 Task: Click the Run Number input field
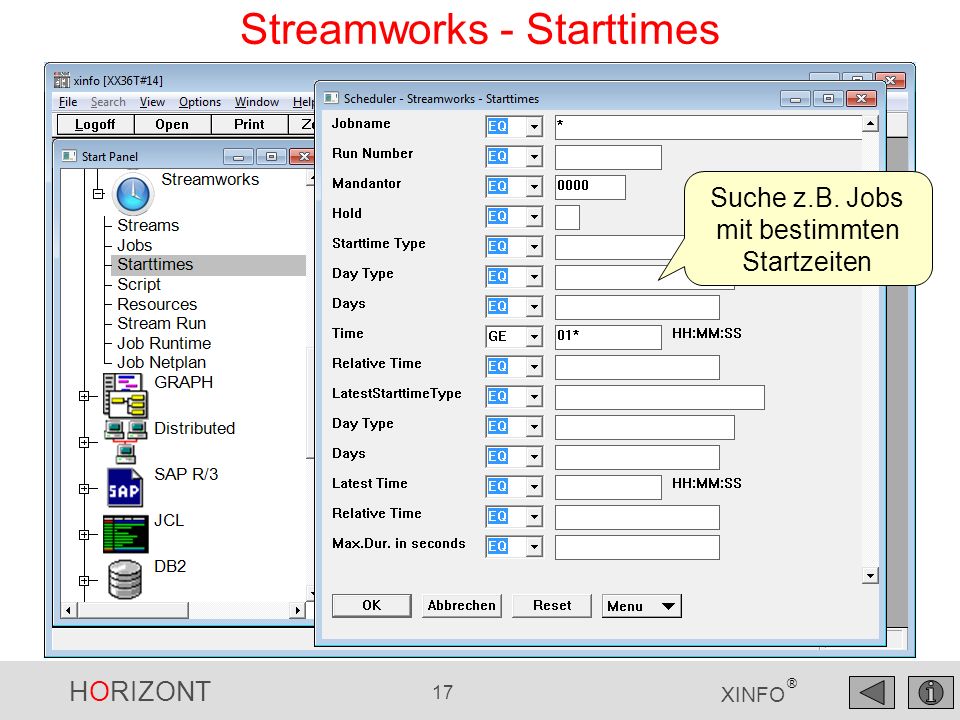coord(608,157)
